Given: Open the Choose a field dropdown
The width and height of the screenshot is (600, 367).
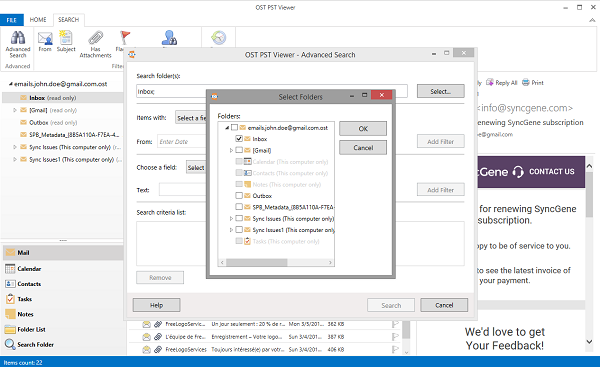Looking at the screenshot, I should click(x=196, y=168).
